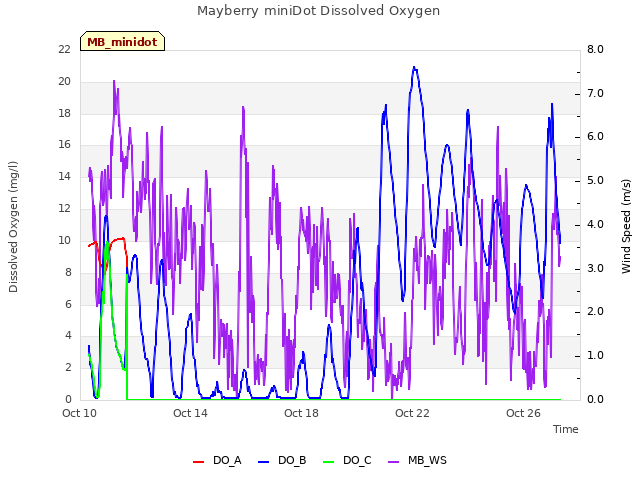The height and width of the screenshot is (480, 640).
Task: Click the 8.0 value on wind axis
Action: point(596,49)
